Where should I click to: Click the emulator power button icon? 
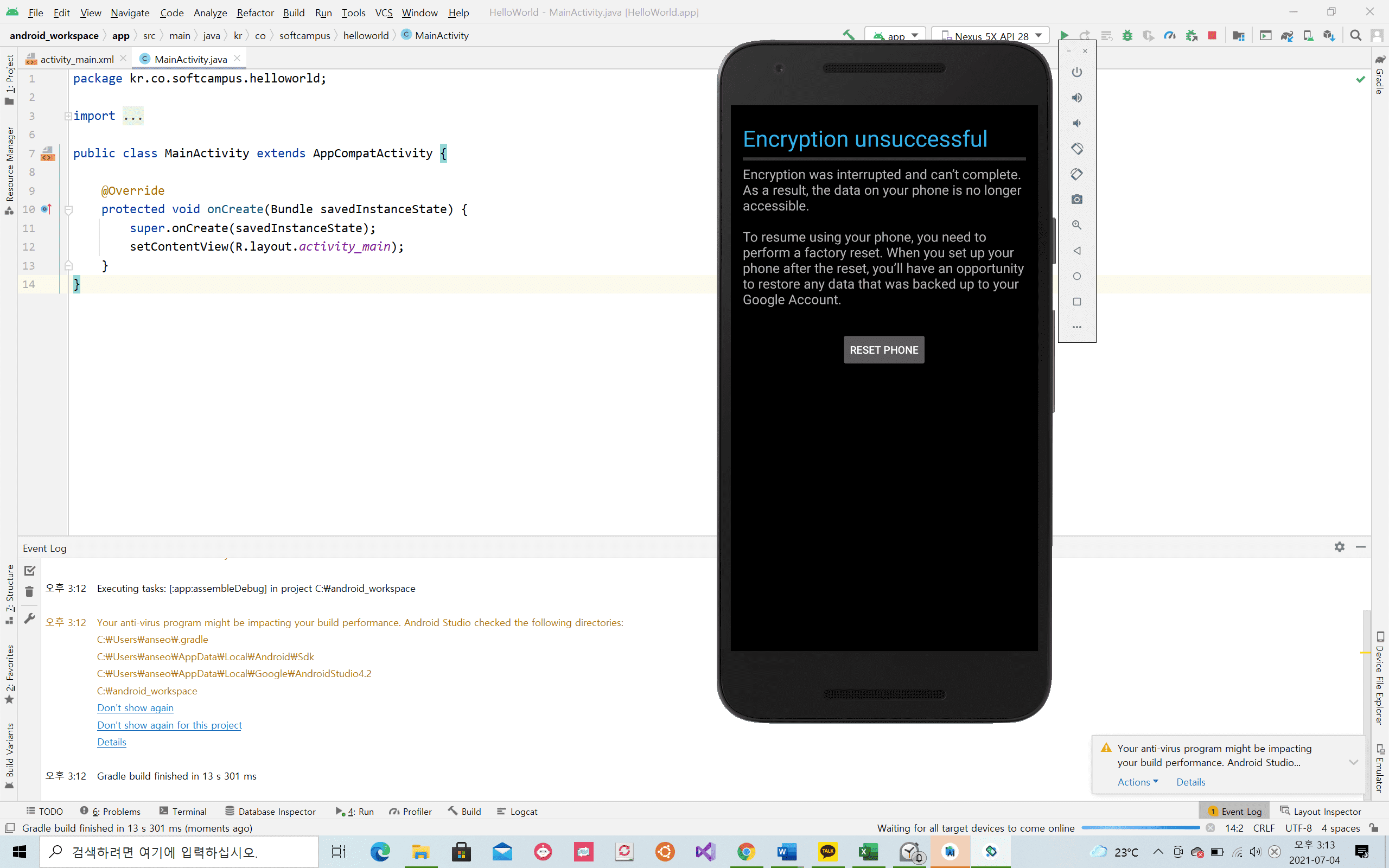1077,72
